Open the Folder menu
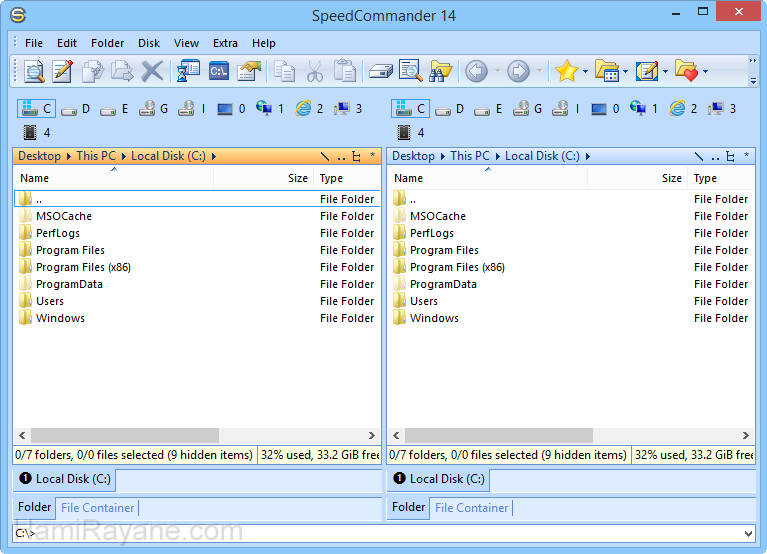 coord(108,43)
